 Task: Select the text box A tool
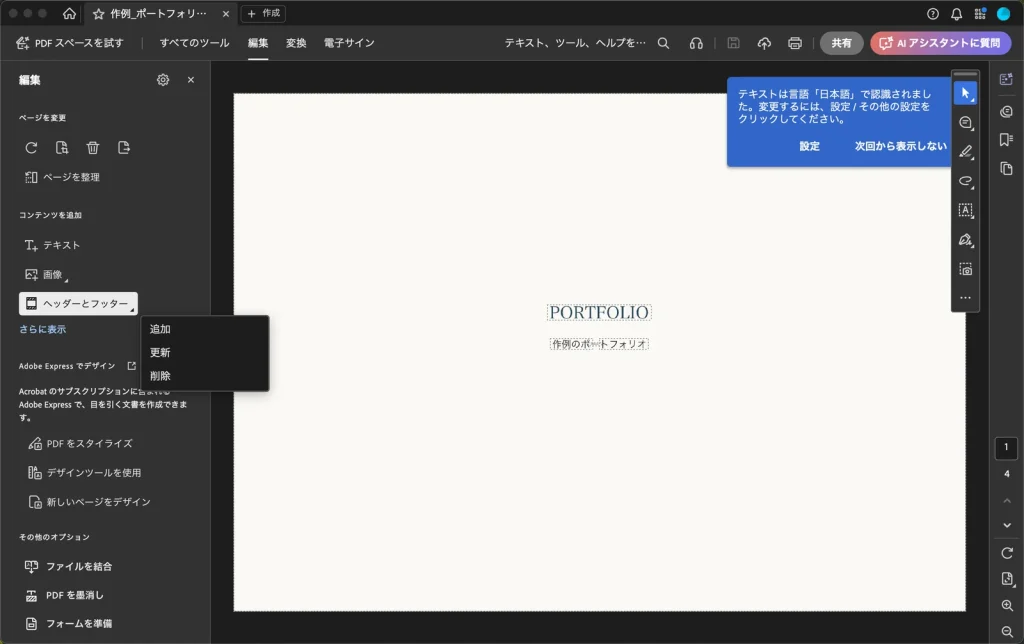click(x=965, y=210)
